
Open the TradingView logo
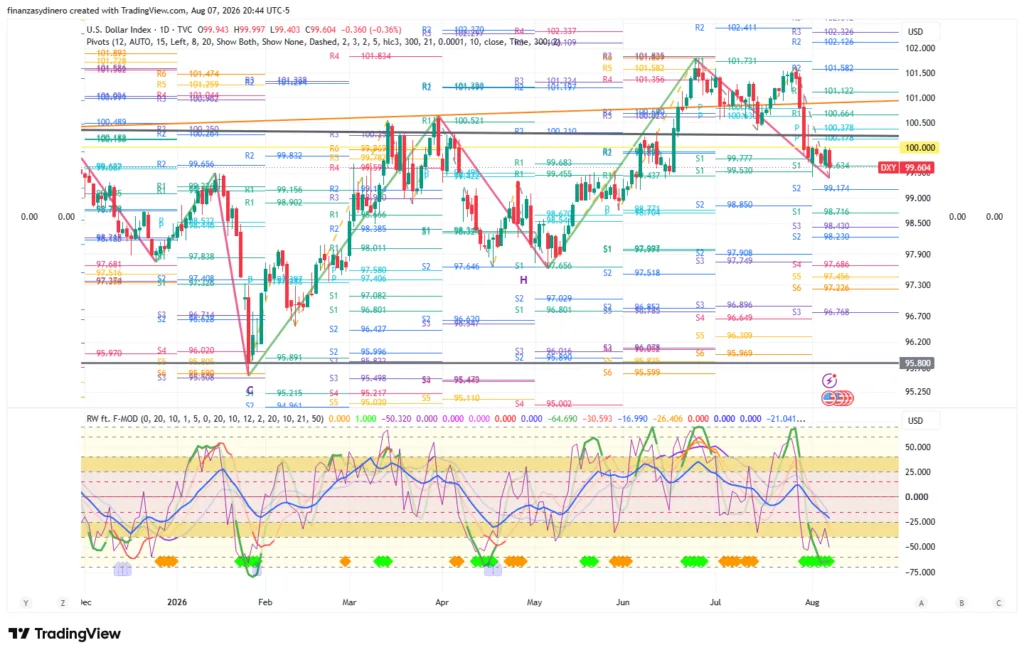coord(65,633)
